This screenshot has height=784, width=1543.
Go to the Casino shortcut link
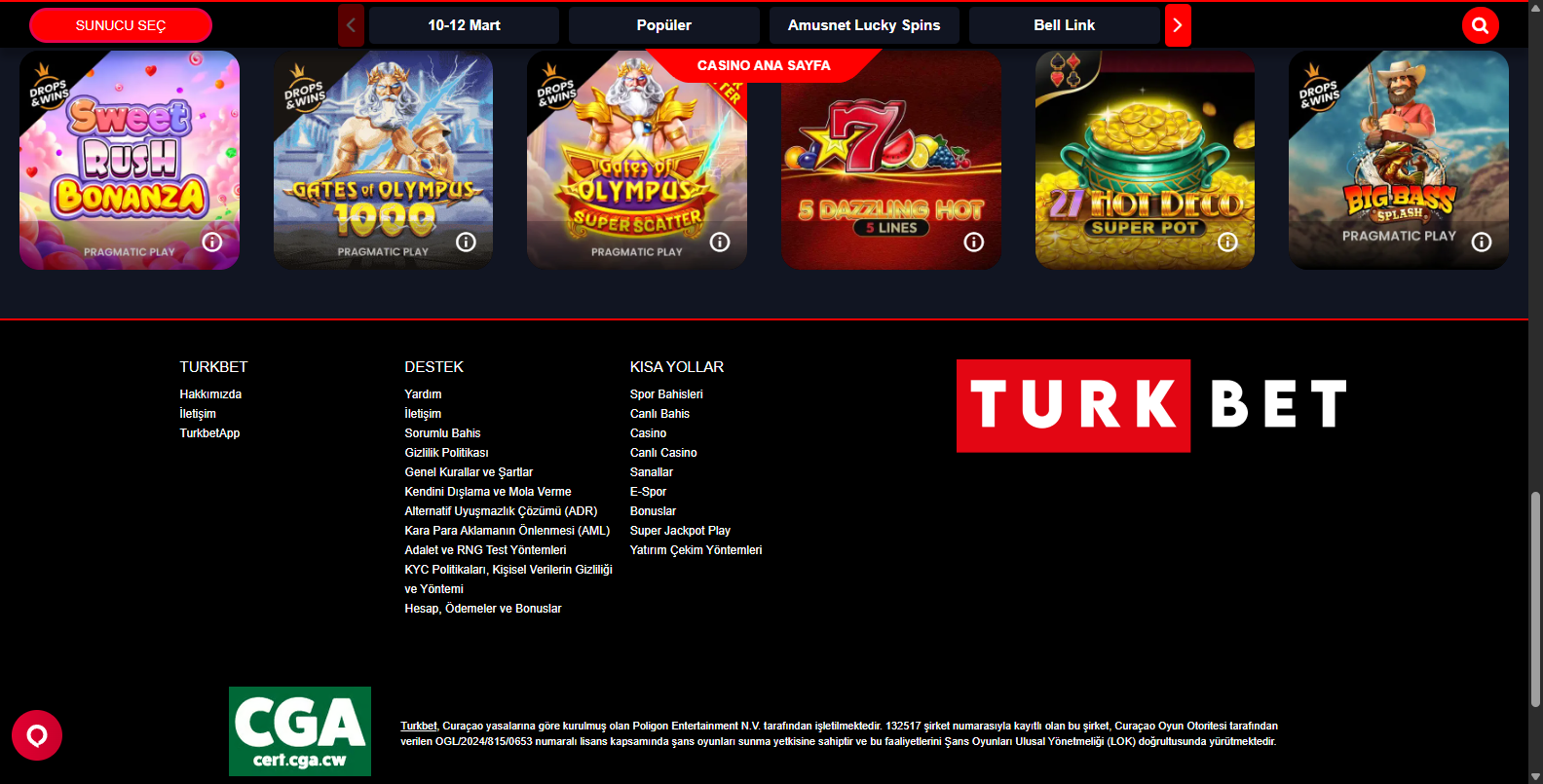pyautogui.click(x=648, y=433)
